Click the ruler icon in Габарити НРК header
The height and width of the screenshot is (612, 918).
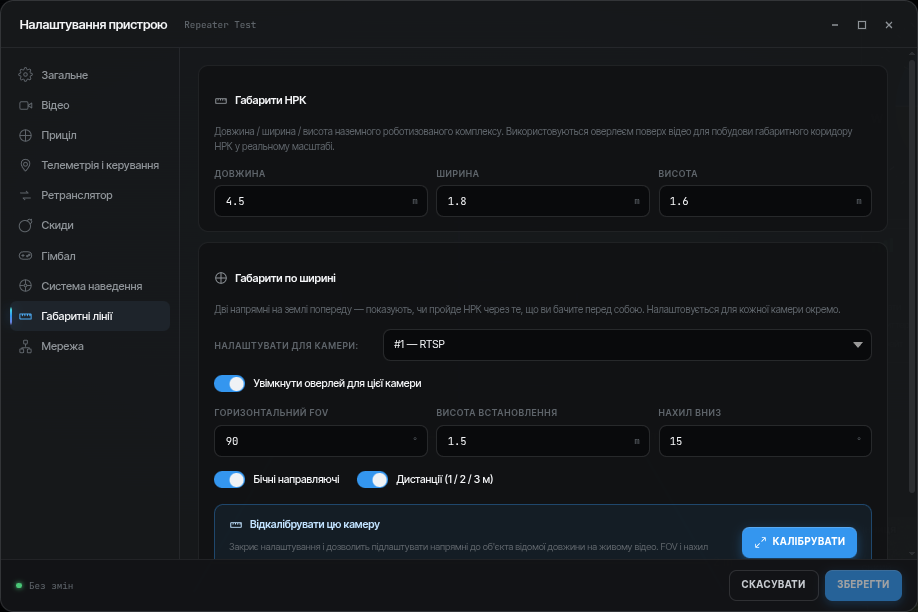point(221,101)
